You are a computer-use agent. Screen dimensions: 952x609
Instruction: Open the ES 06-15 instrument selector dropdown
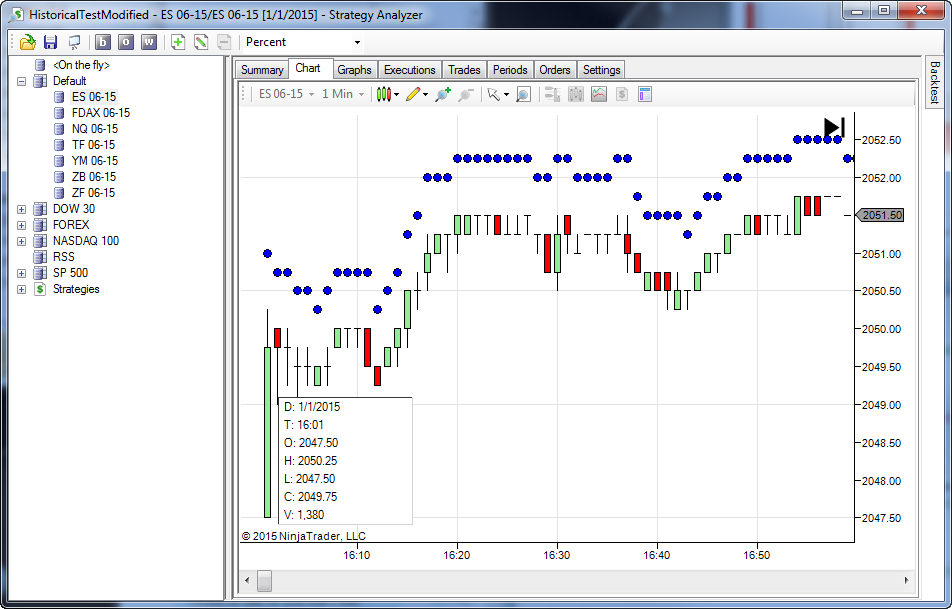point(287,94)
